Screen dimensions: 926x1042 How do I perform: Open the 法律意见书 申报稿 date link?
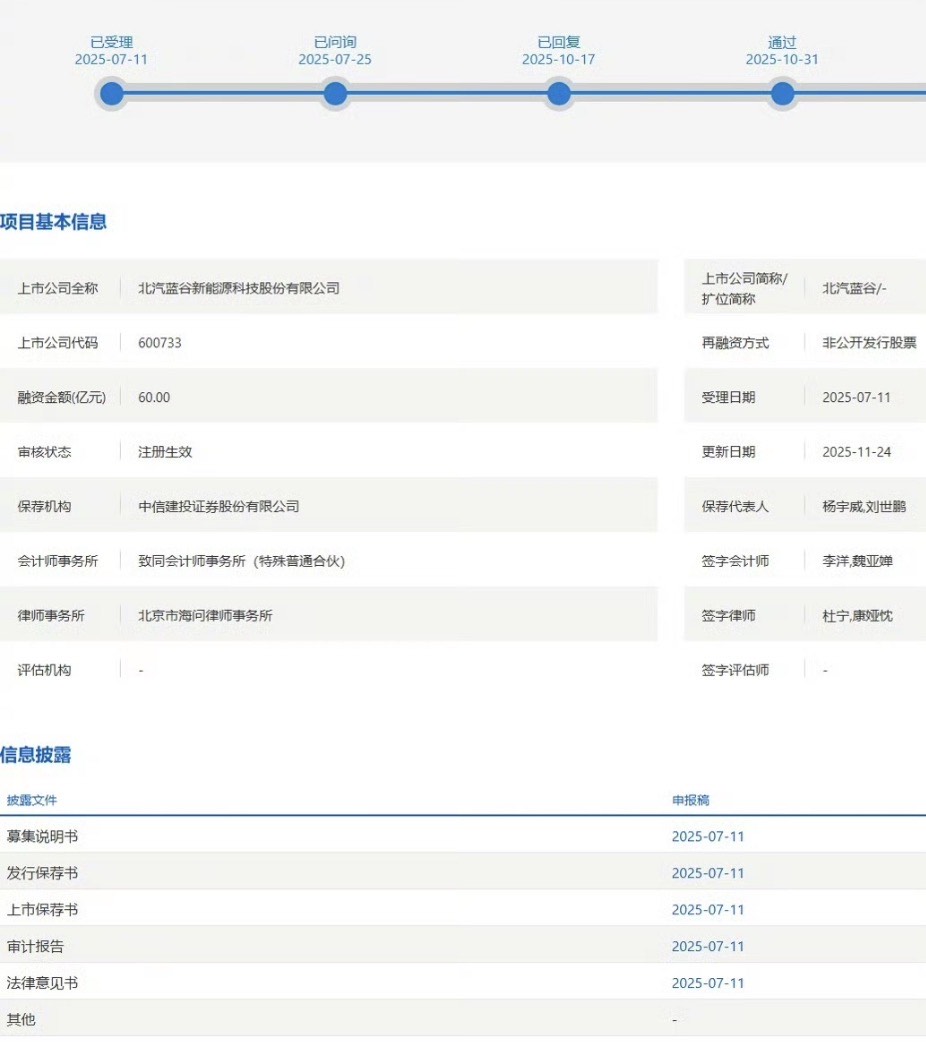click(708, 983)
